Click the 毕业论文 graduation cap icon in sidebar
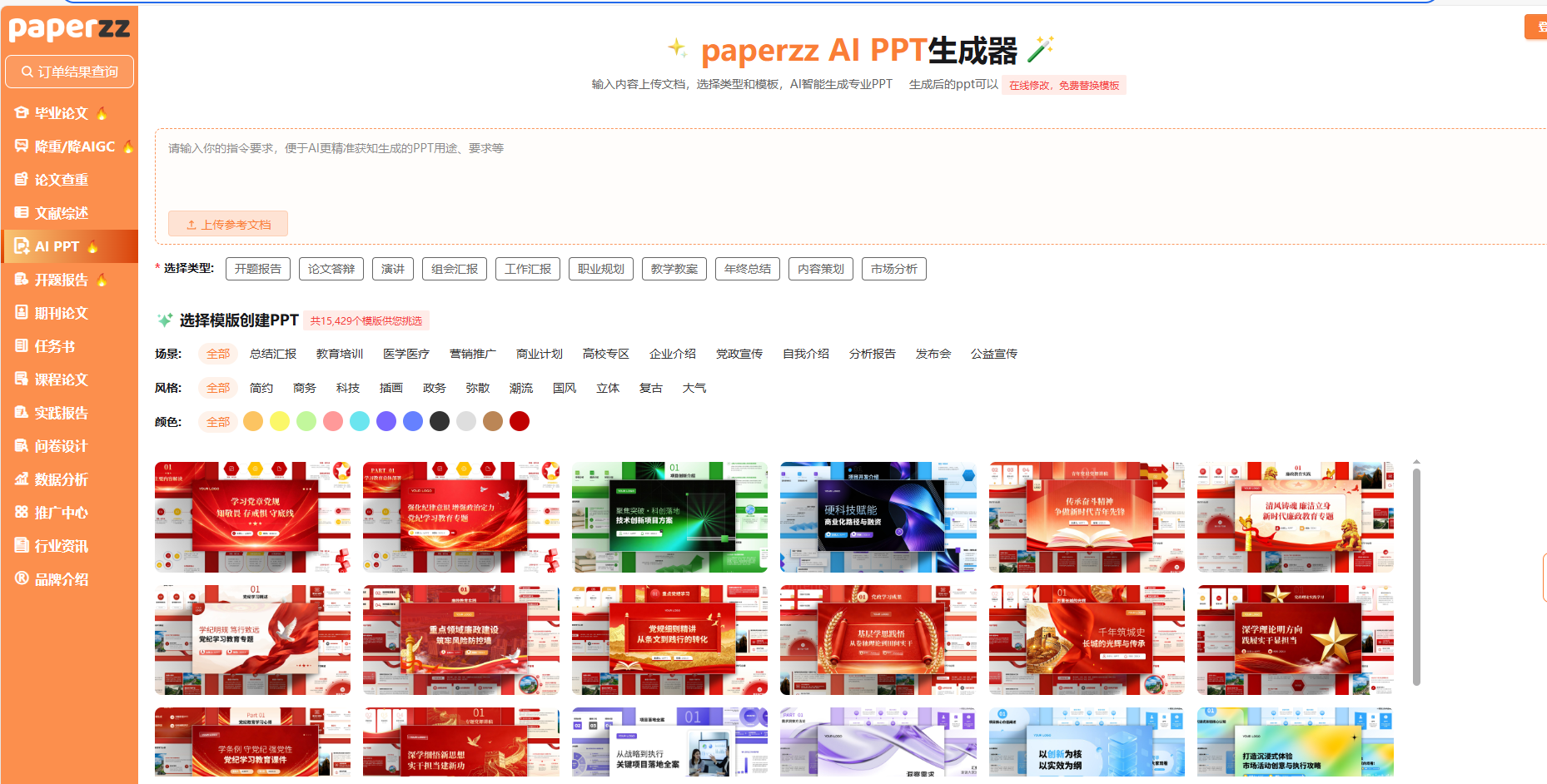The width and height of the screenshot is (1547, 784). (x=22, y=112)
